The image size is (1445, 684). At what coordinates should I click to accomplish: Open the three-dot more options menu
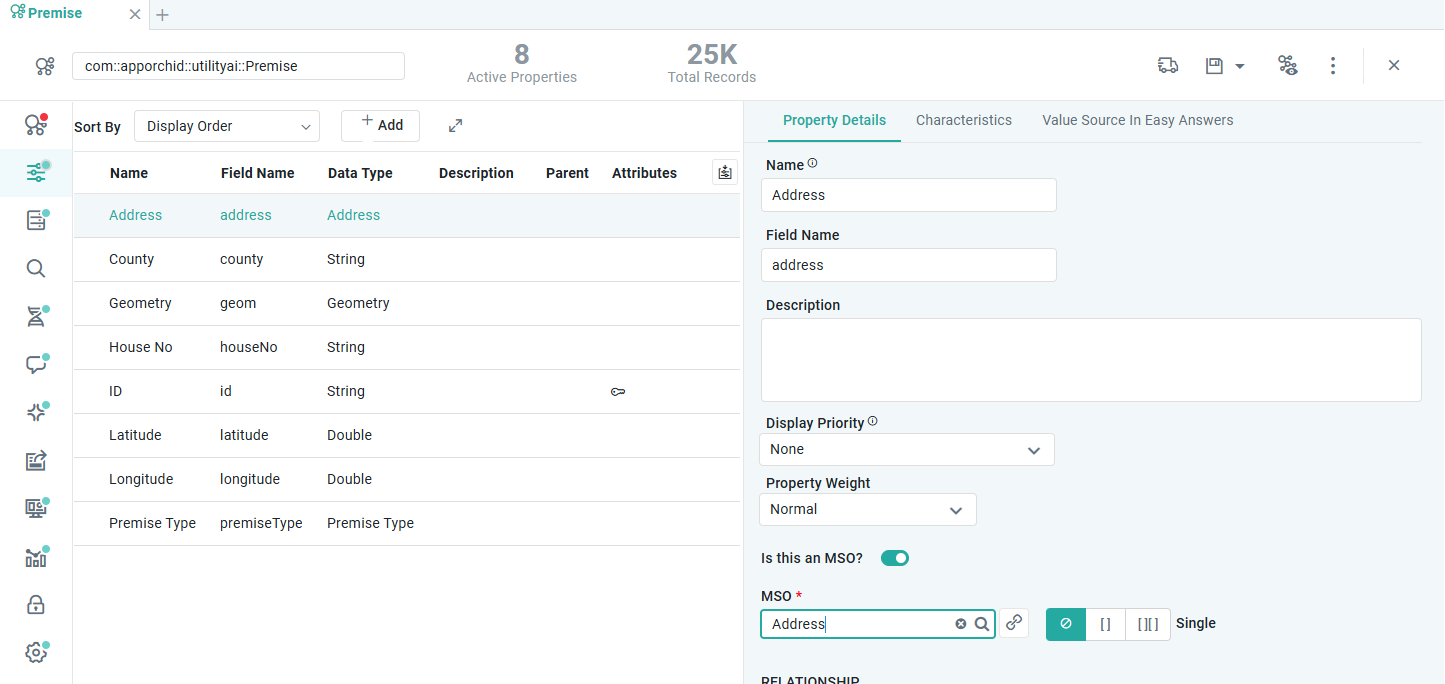(x=1332, y=66)
